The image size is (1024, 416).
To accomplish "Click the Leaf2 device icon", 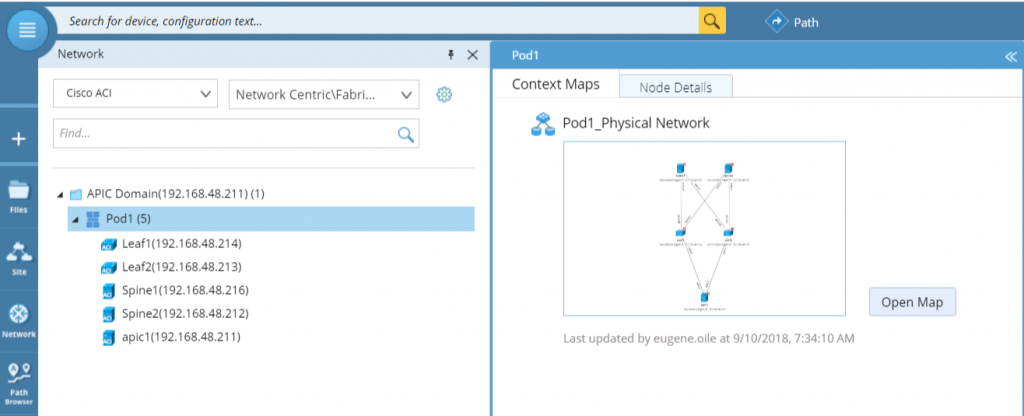I will tap(108, 268).
